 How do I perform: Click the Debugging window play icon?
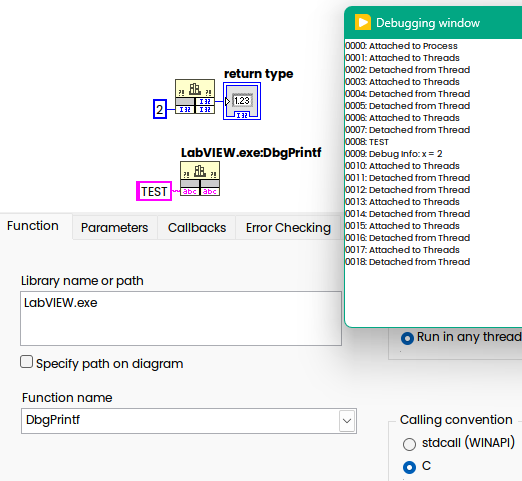point(363,23)
